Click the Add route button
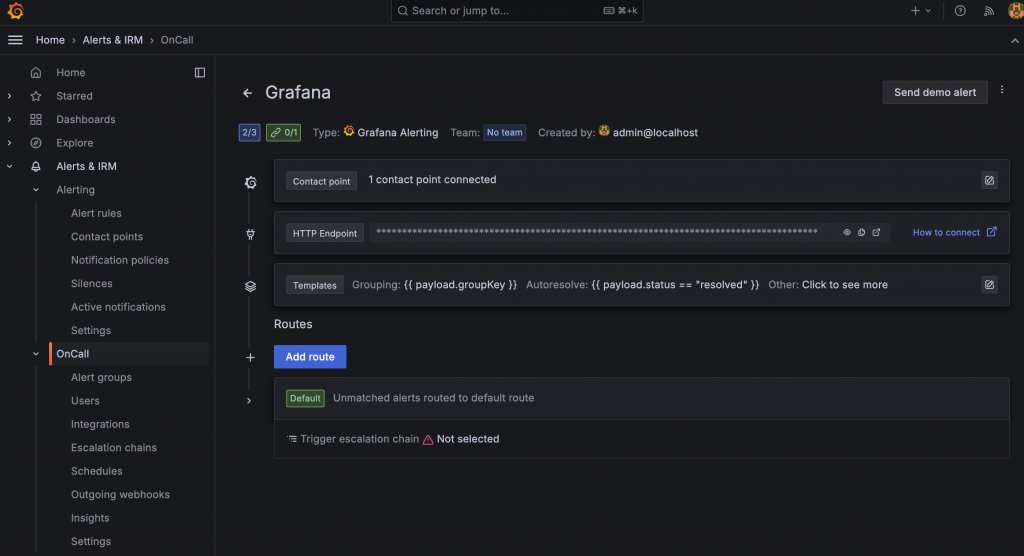Image resolution: width=1024 pixels, height=556 pixels. tap(310, 357)
